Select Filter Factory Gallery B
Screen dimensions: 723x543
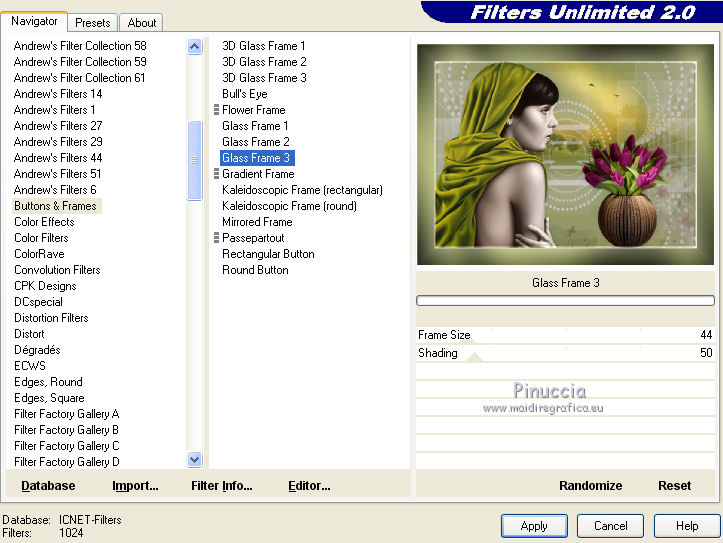pyautogui.click(x=66, y=430)
